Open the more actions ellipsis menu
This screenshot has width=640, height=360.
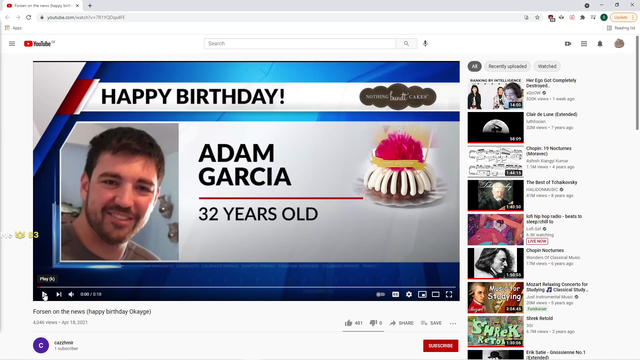pyautogui.click(x=453, y=323)
